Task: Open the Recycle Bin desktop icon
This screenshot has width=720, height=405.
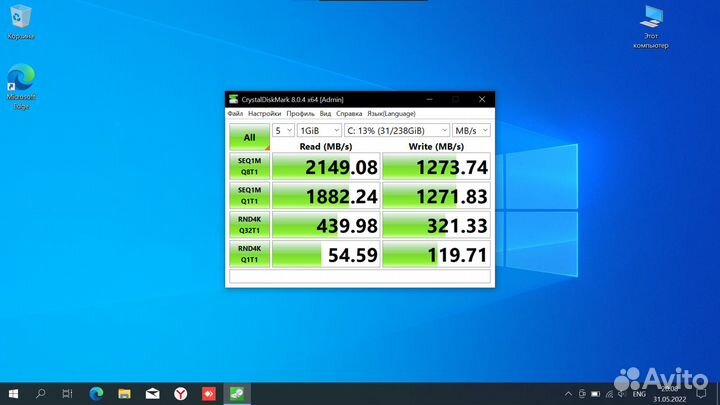Action: (21, 22)
